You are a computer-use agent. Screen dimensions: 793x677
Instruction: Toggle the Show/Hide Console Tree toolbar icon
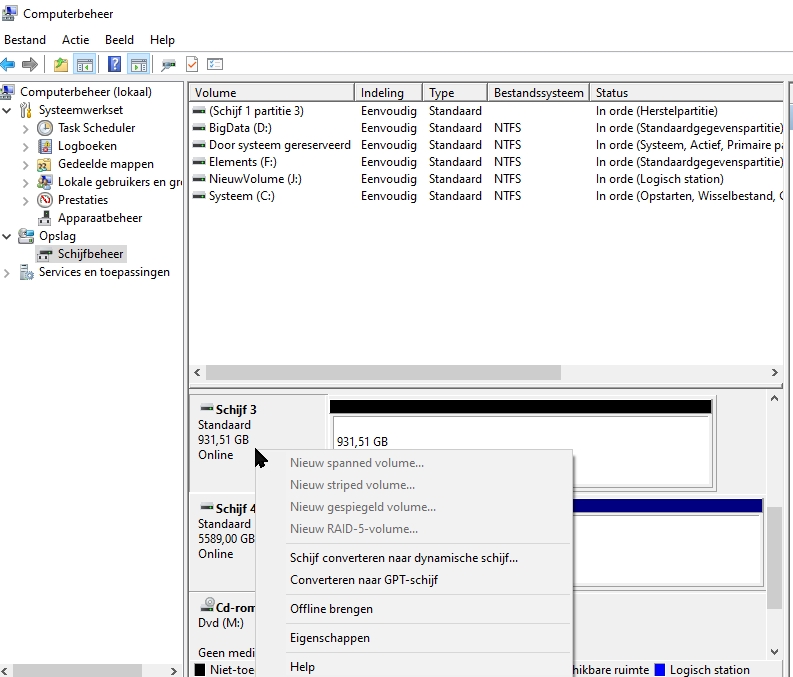(x=85, y=65)
